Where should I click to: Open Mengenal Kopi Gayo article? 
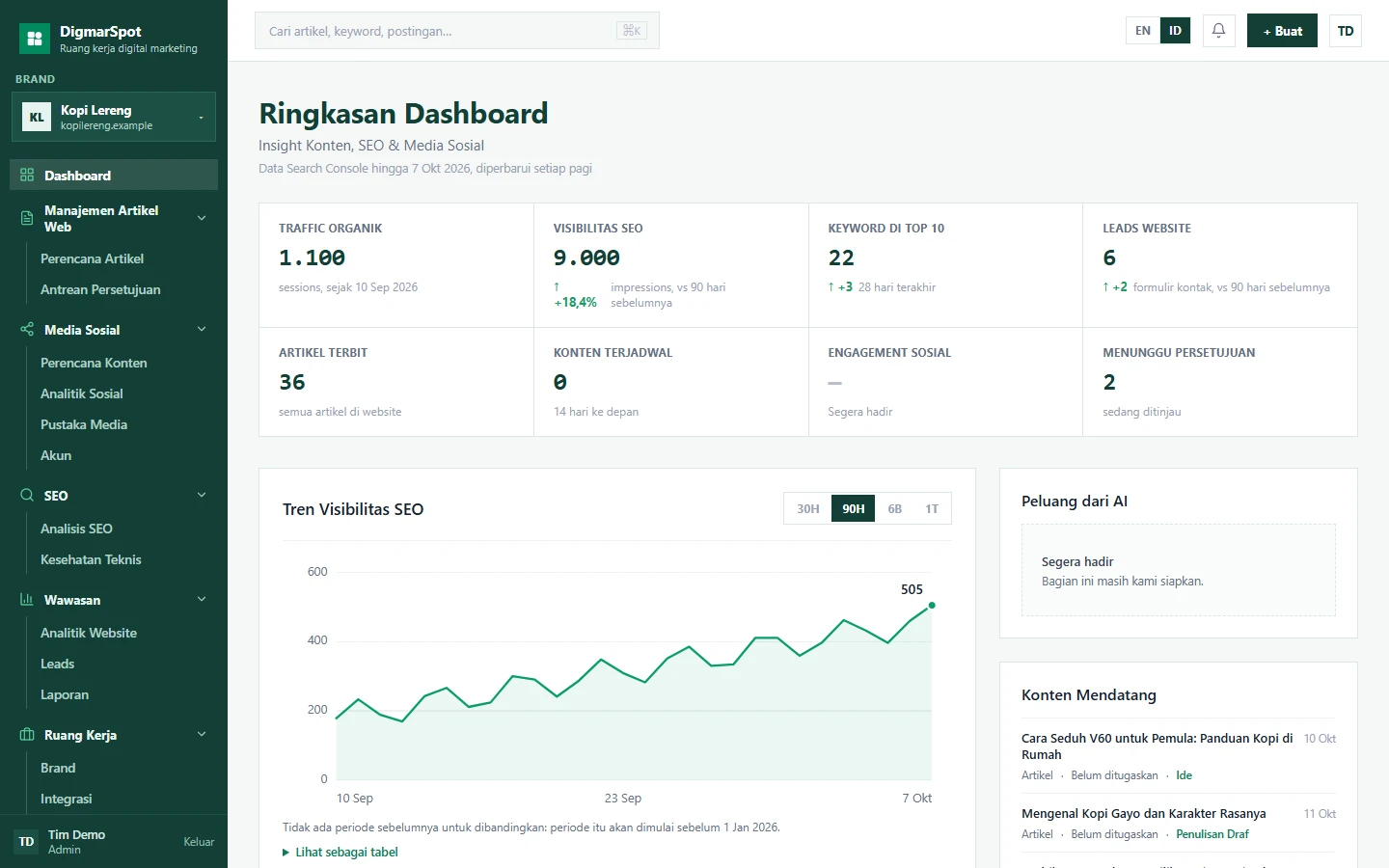(x=1144, y=814)
